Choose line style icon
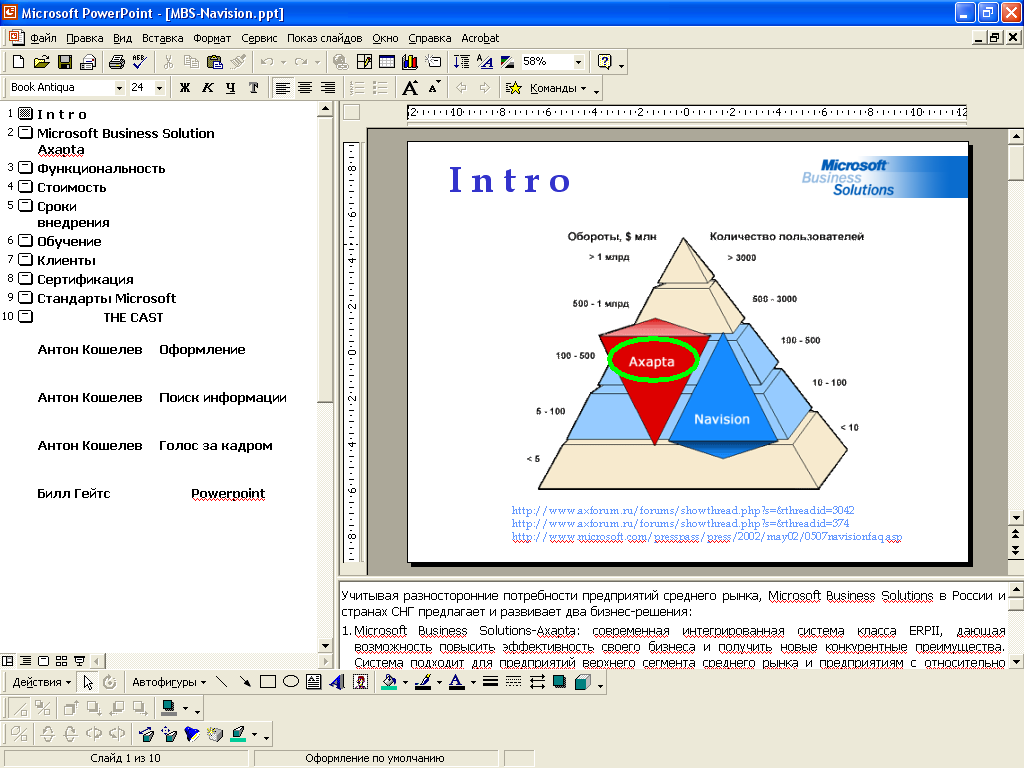This screenshot has width=1024, height=768. (490, 682)
